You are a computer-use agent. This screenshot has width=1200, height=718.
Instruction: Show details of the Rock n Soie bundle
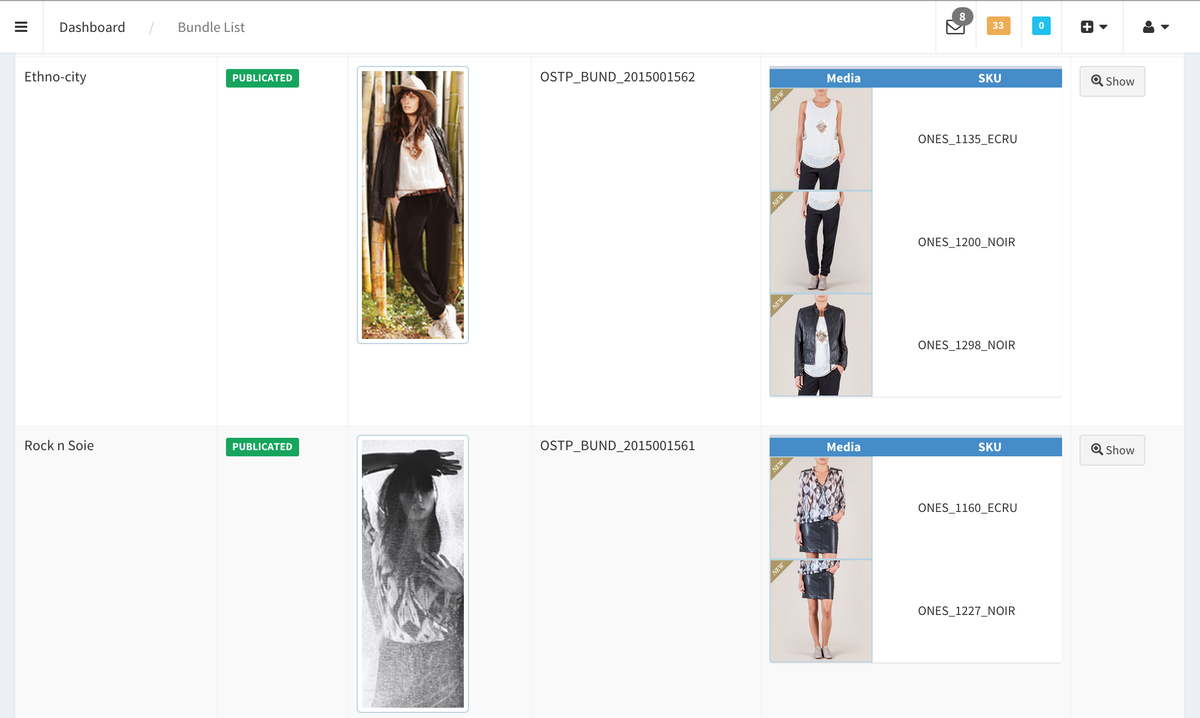tap(1112, 450)
